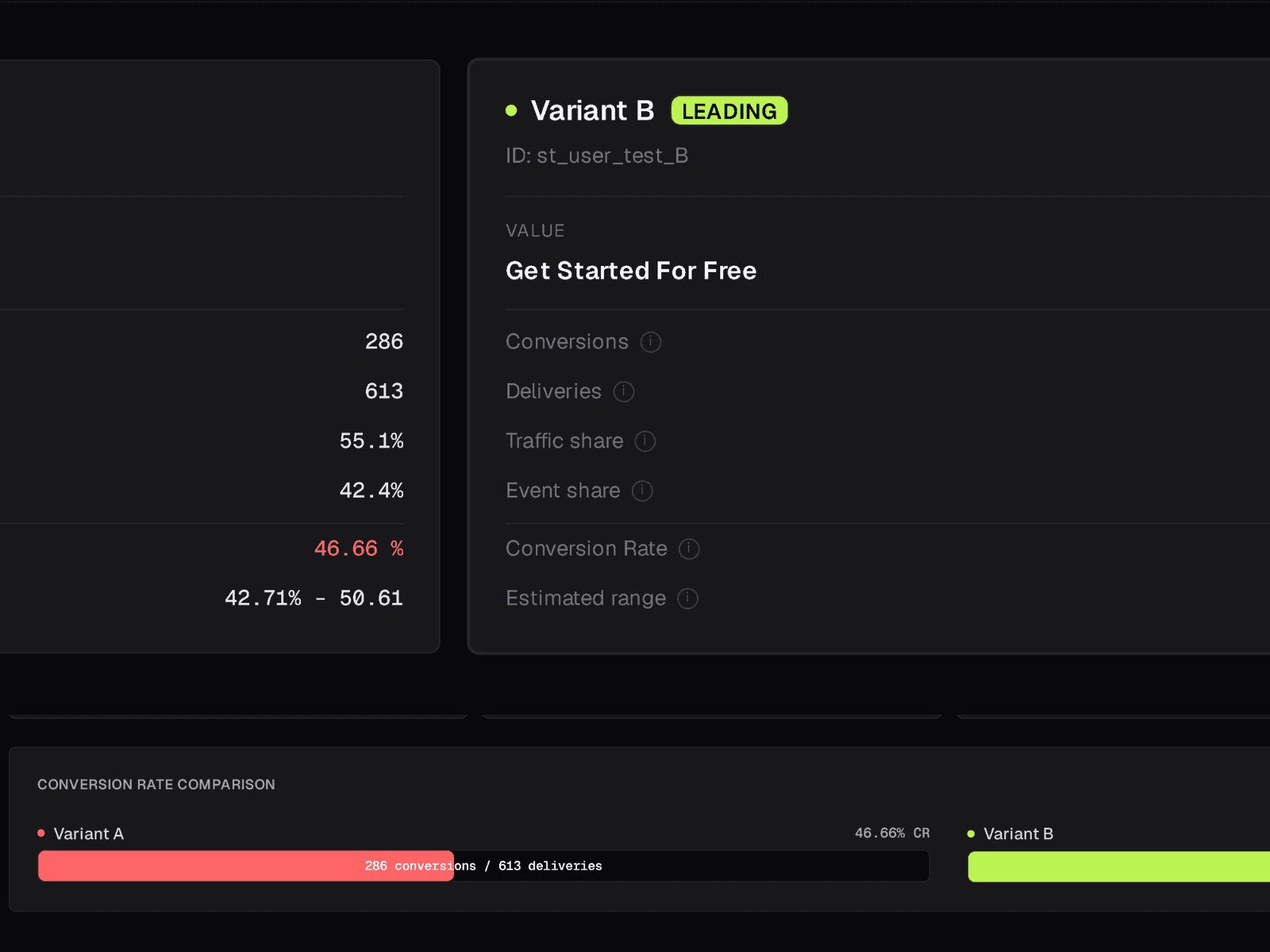Click the VALUE section label
1270x952 pixels.
[x=535, y=231]
